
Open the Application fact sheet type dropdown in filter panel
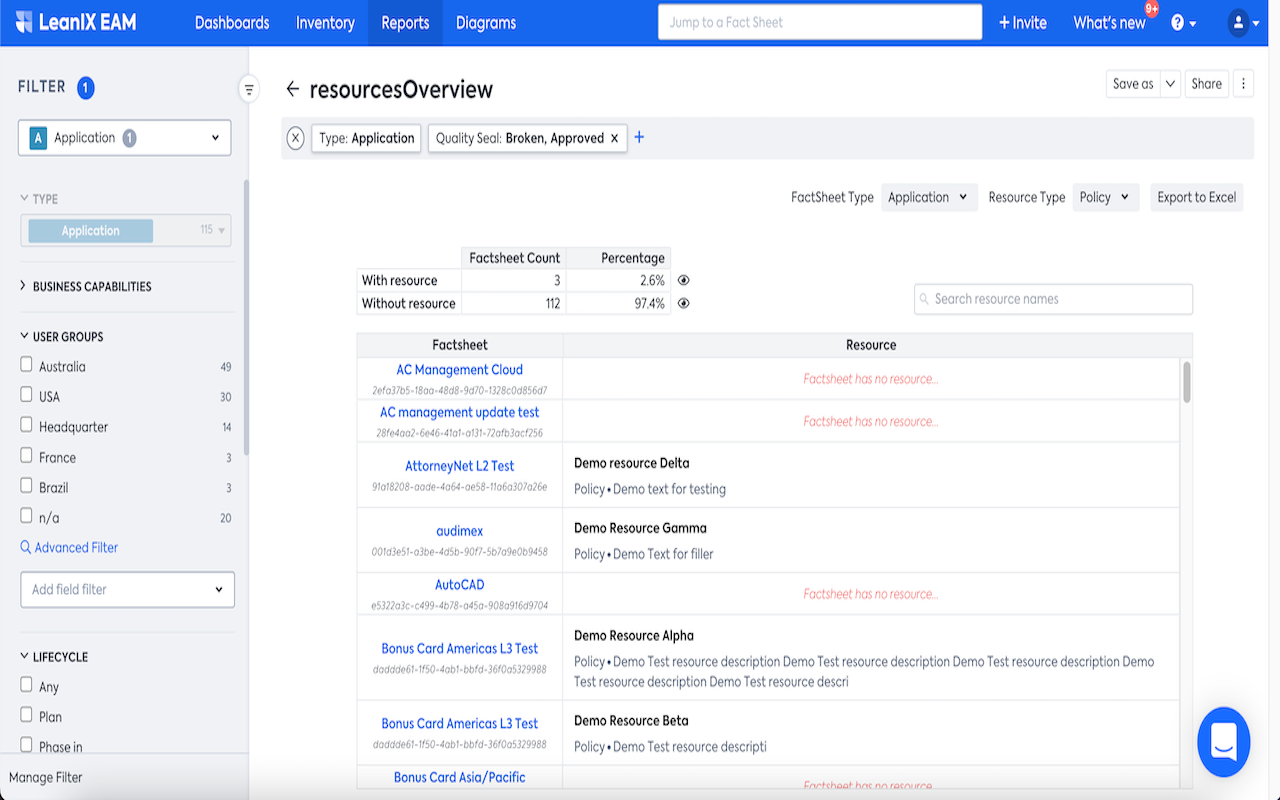pos(125,138)
